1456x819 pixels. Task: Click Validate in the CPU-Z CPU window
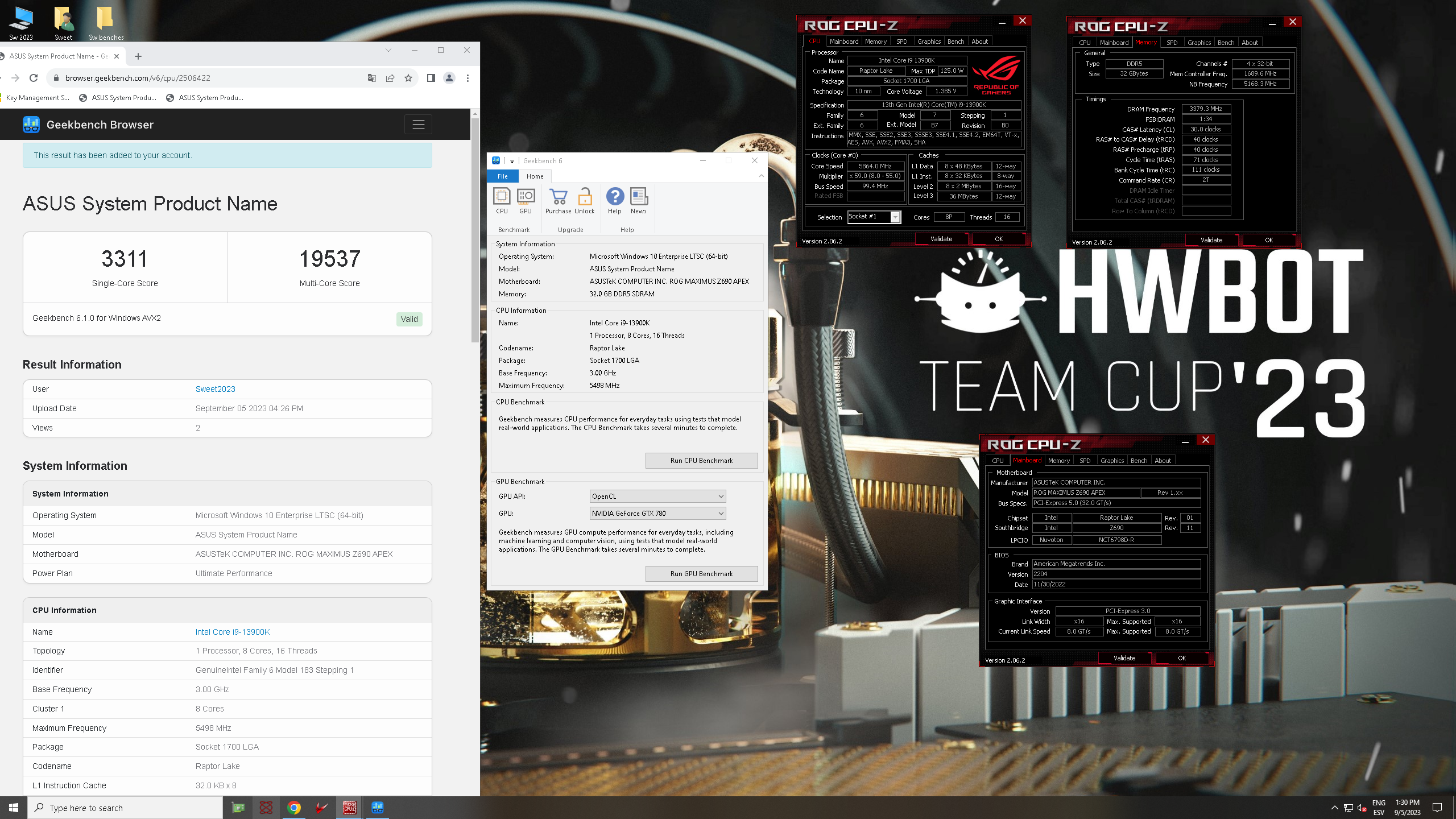[x=941, y=239]
